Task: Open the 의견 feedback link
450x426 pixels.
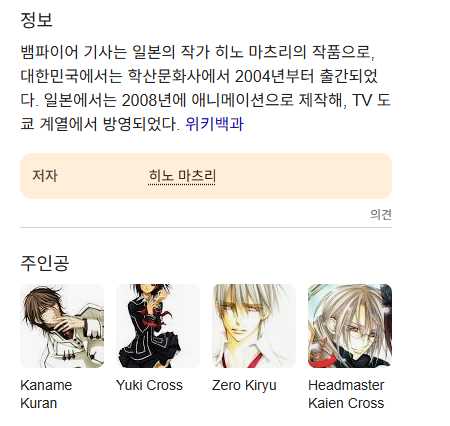Action: [x=381, y=214]
